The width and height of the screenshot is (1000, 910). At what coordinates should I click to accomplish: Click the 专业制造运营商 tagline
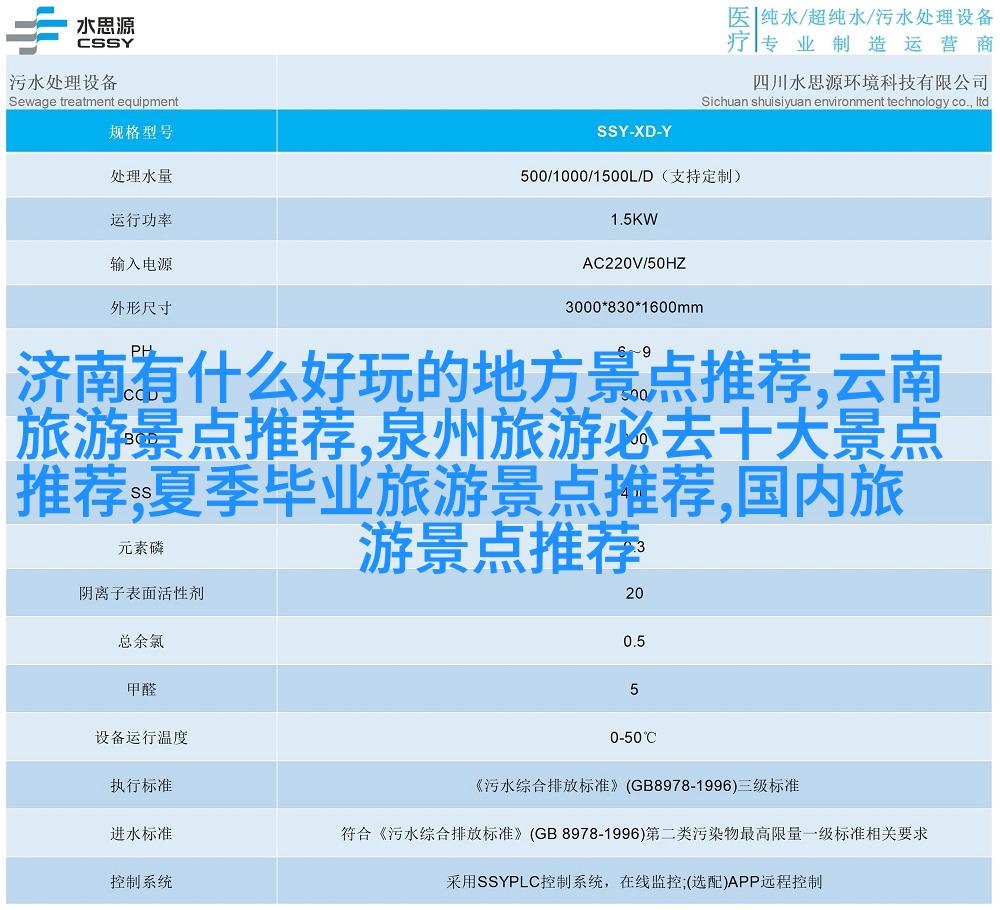[x=877, y=44]
